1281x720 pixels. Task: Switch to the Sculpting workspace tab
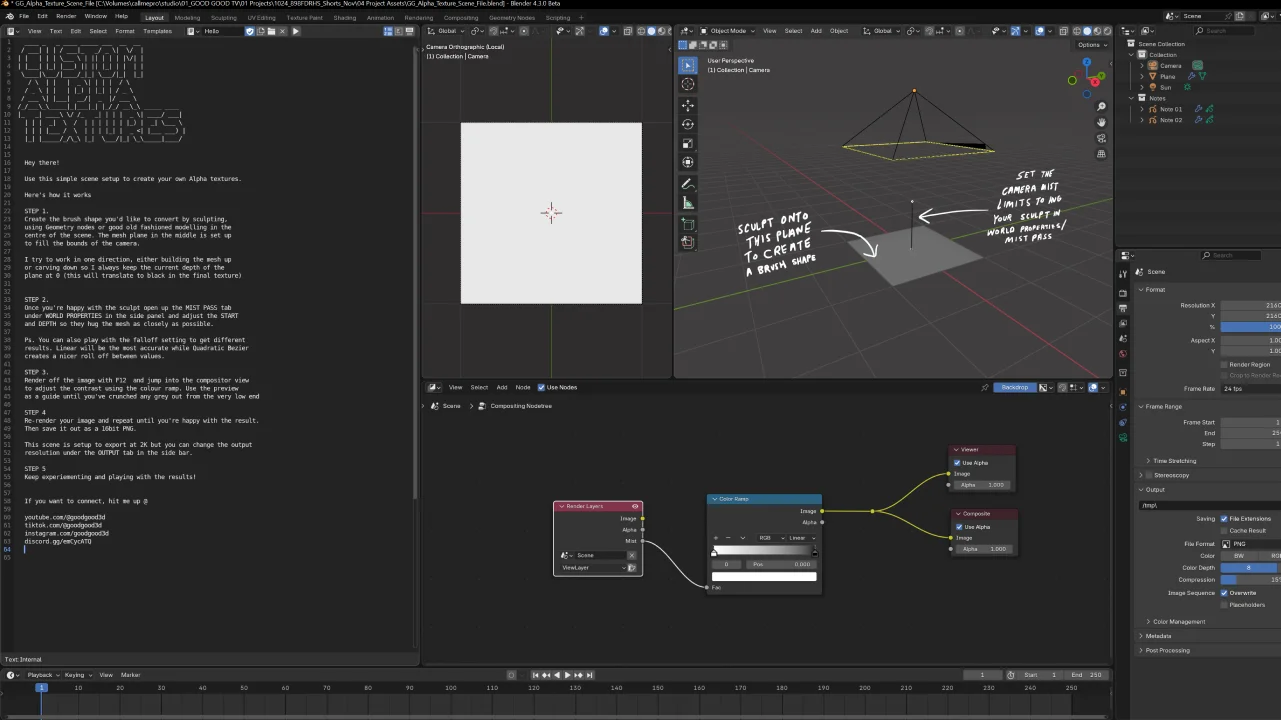tap(223, 17)
